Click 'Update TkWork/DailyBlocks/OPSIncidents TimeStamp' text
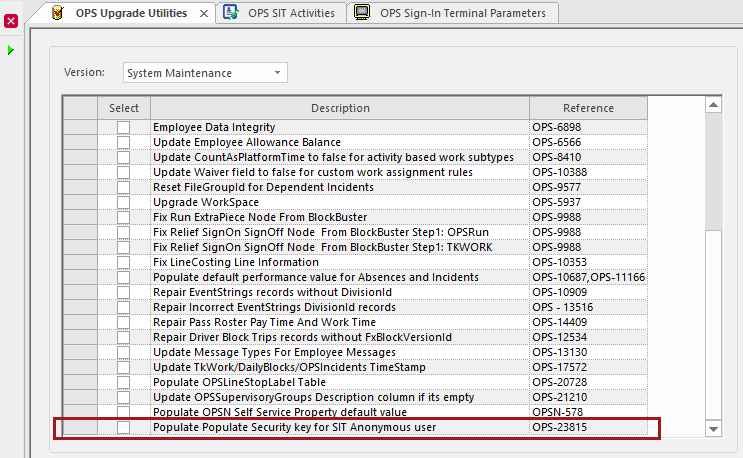743x458 pixels. coord(289,367)
